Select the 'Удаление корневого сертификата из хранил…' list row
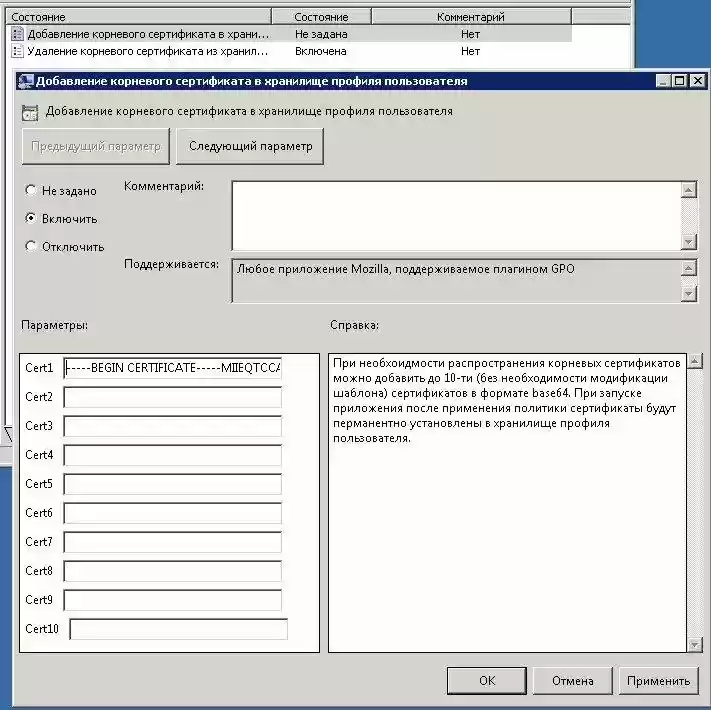Screen dimensions: 711x710 click(290, 51)
